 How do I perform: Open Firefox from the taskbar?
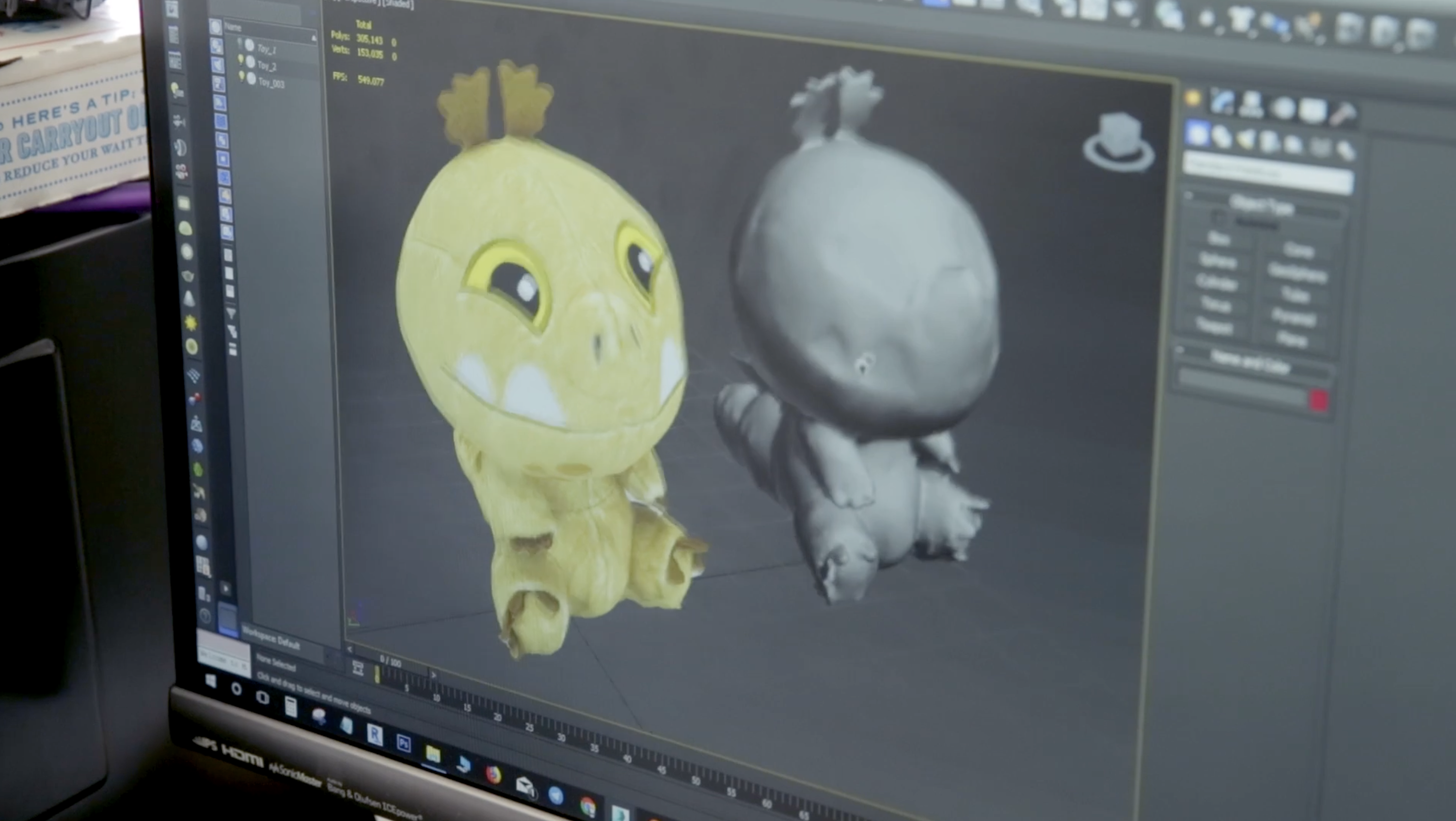click(x=493, y=774)
